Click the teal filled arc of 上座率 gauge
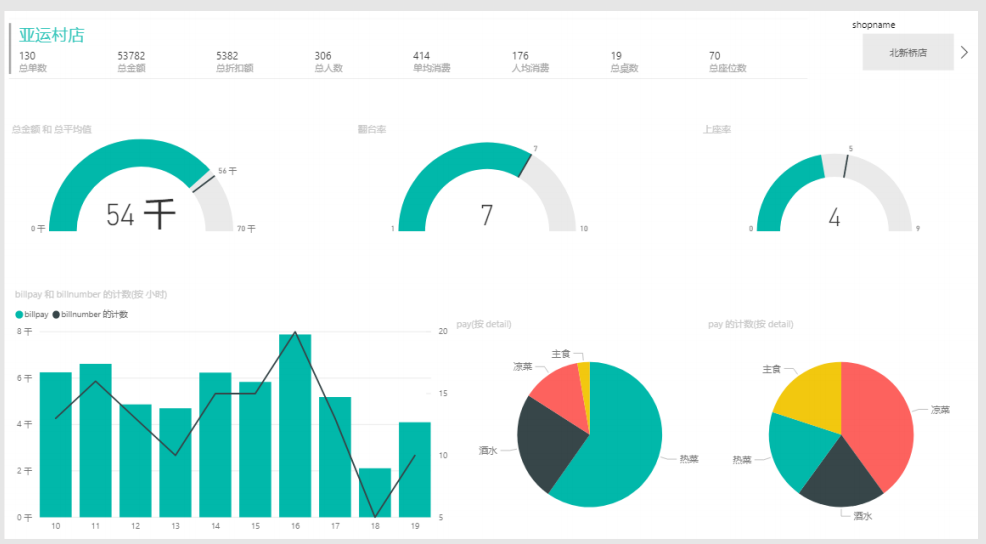986x544 pixels. click(x=783, y=184)
